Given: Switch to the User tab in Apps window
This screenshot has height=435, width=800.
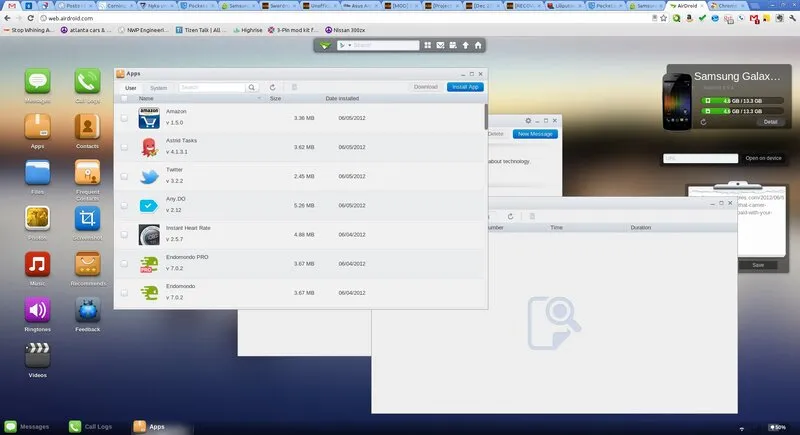Looking at the screenshot, I should 131,88.
